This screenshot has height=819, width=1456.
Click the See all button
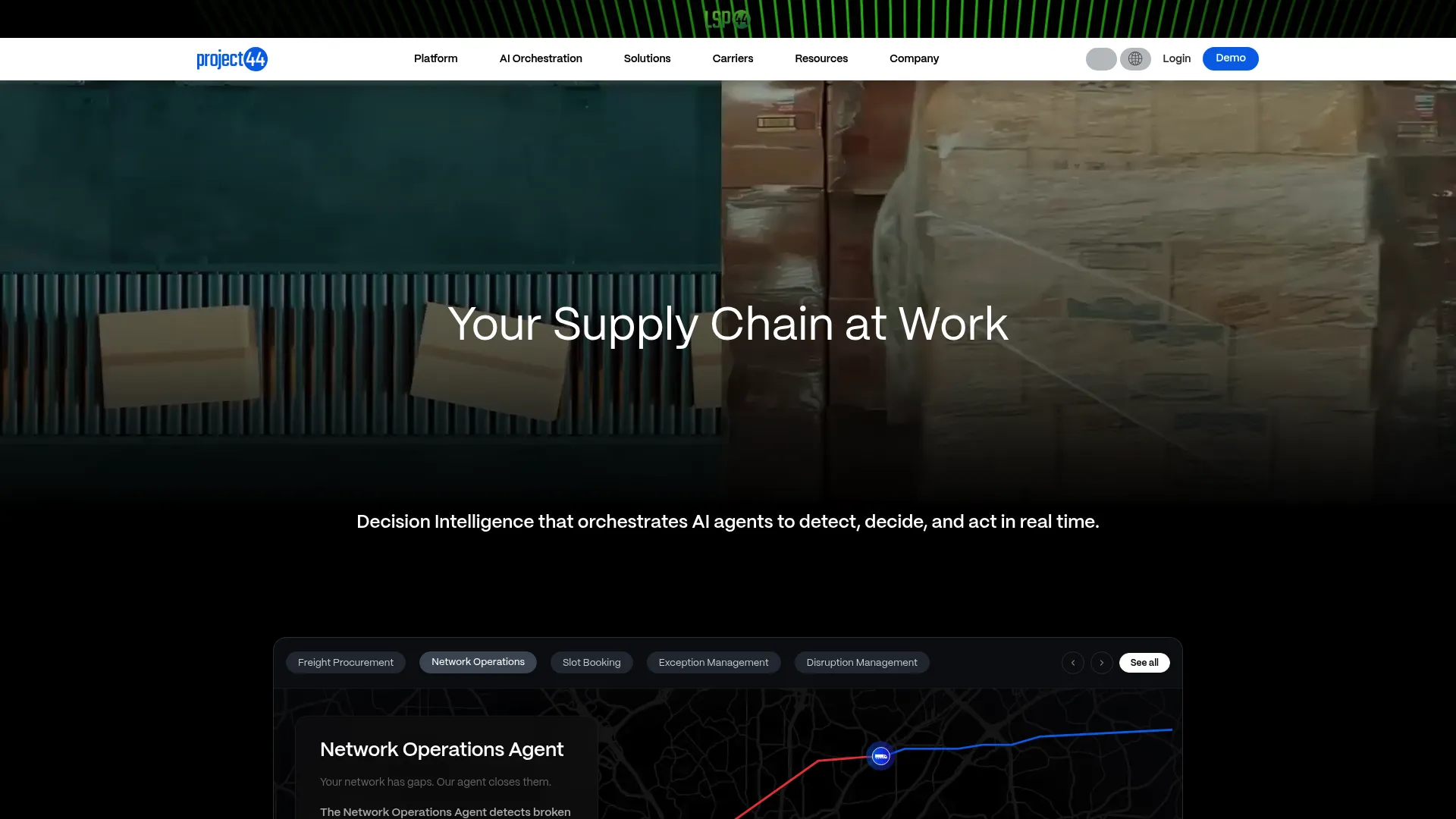pyautogui.click(x=1144, y=663)
